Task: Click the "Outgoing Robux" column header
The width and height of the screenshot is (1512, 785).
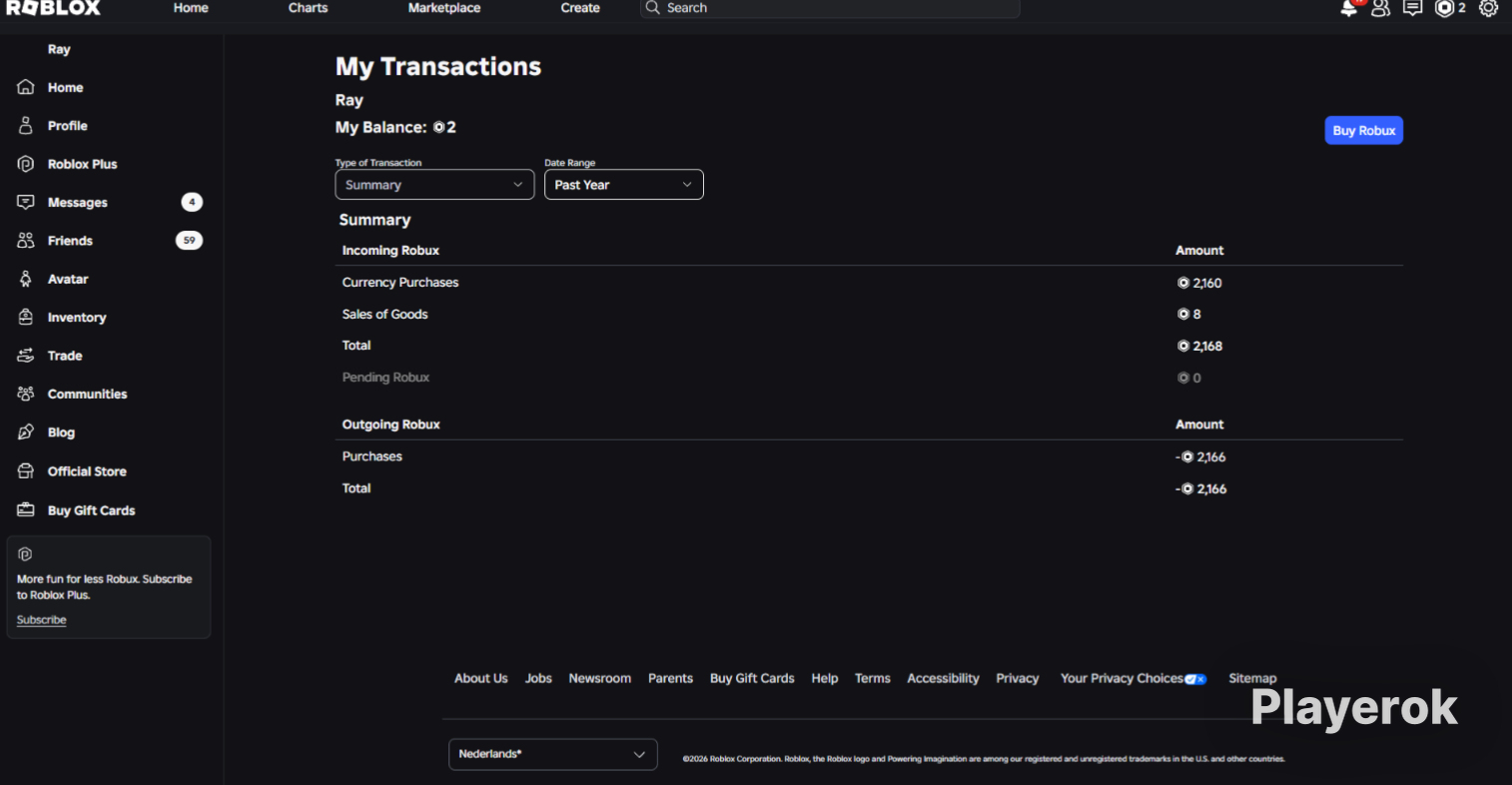Action: point(390,424)
